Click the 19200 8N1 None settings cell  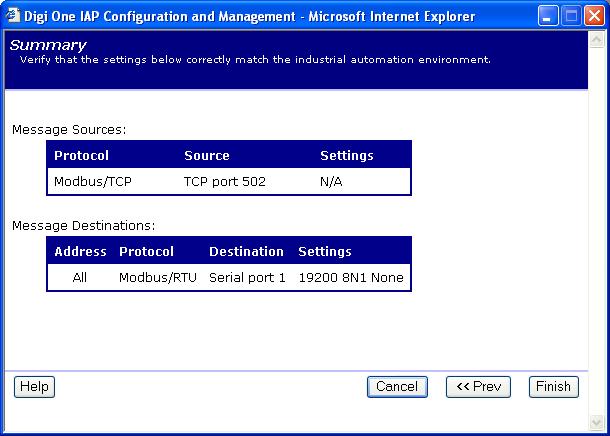351,278
